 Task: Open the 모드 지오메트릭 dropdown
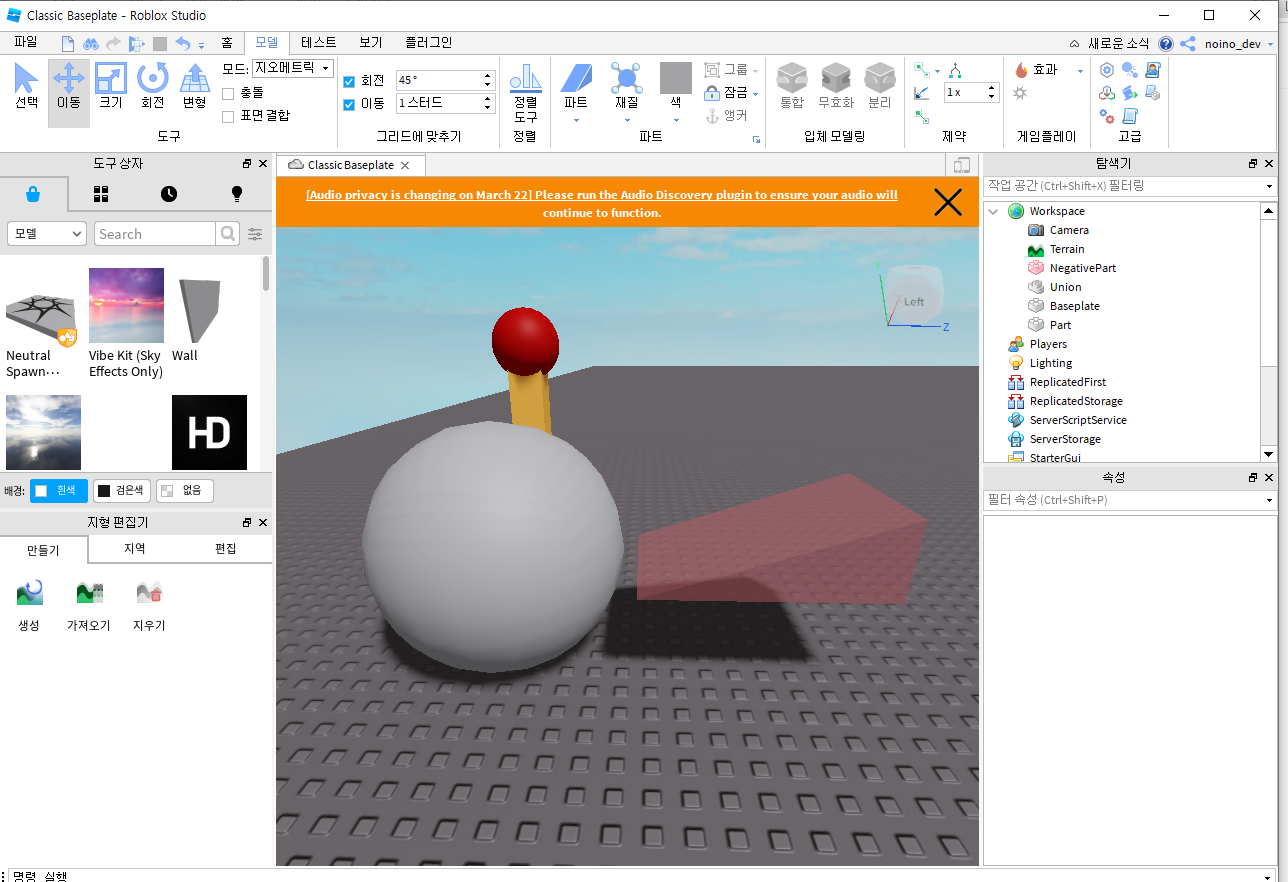[292, 68]
